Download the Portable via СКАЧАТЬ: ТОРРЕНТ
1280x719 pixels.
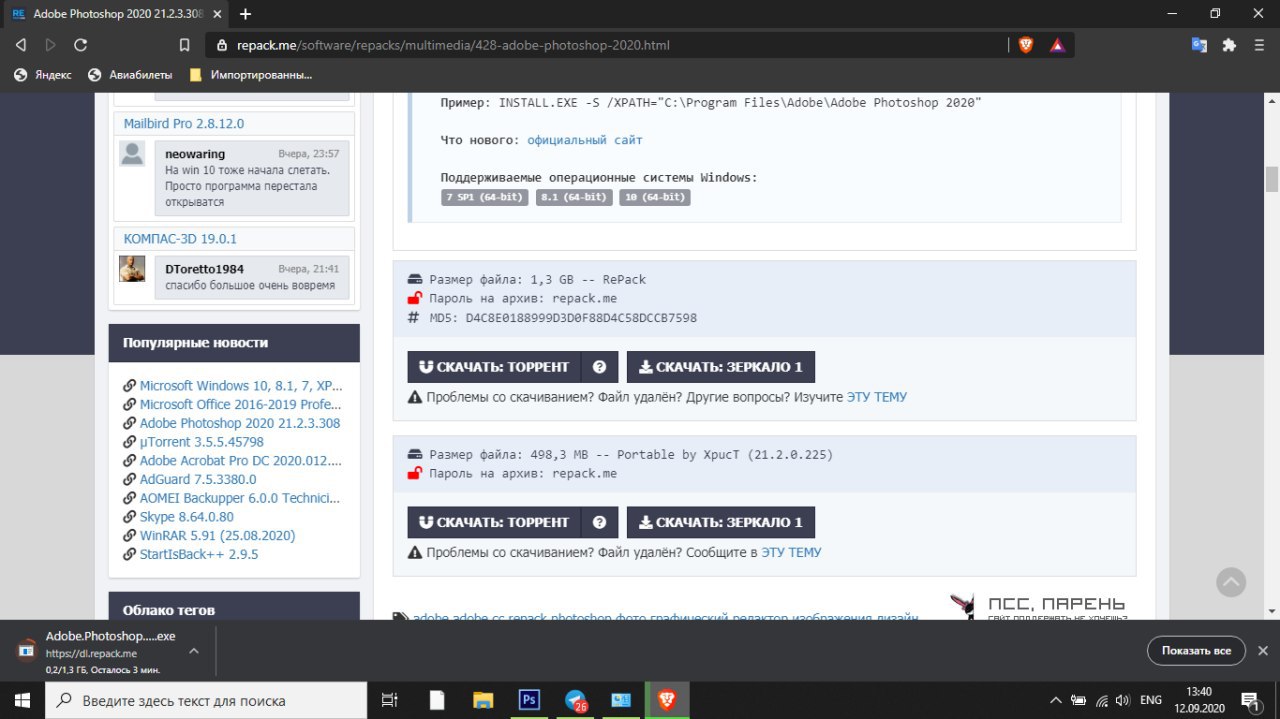pyautogui.click(x=494, y=522)
